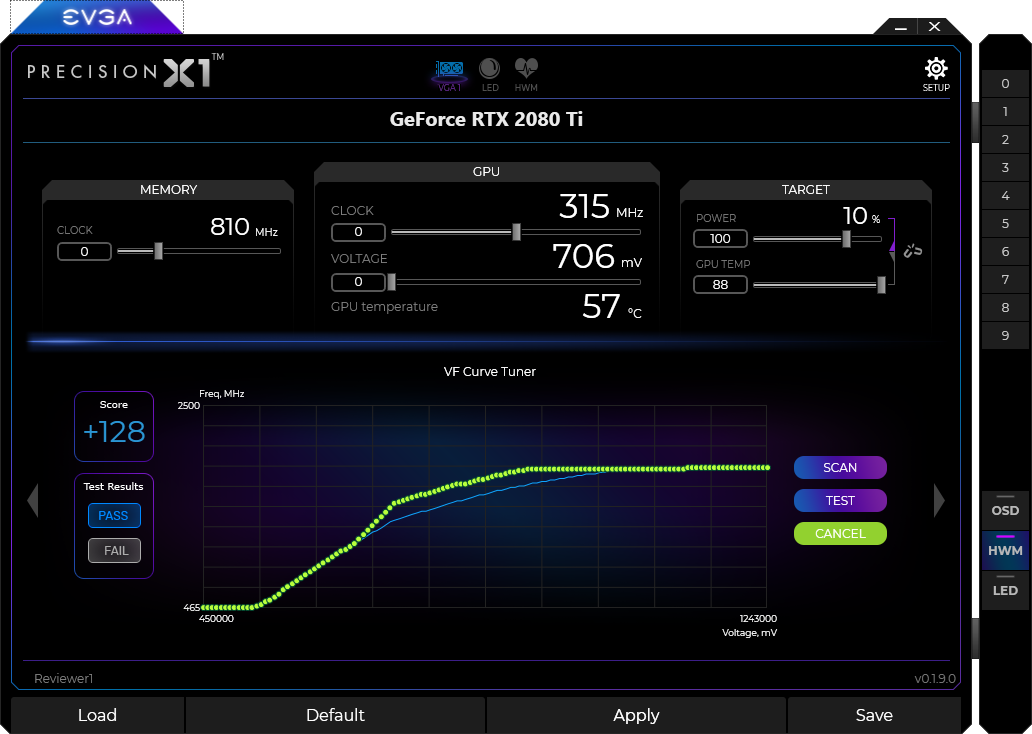
Task: Select the VGA1 graphics card icon
Action: [450, 76]
